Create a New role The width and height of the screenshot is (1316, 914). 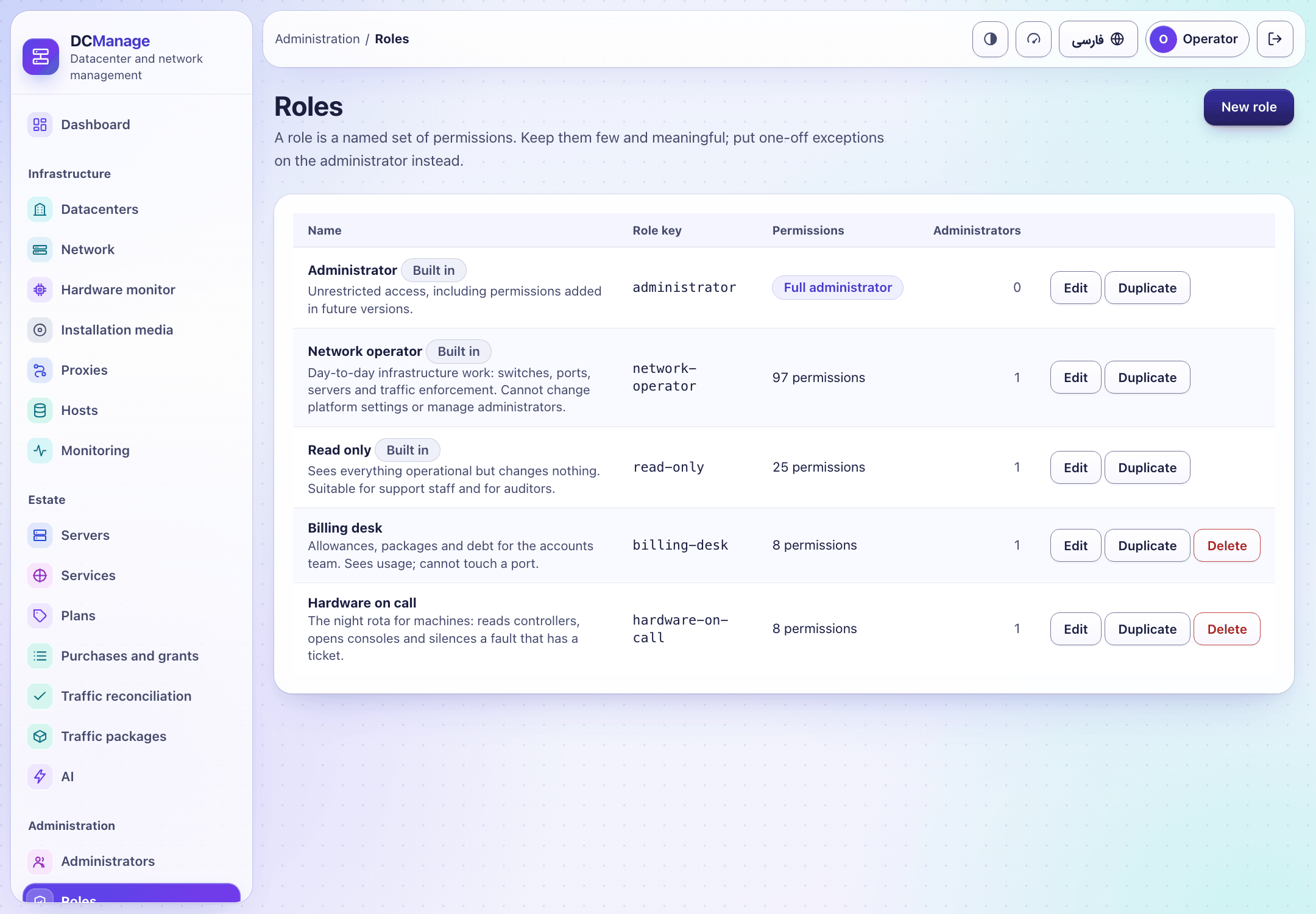(x=1248, y=107)
